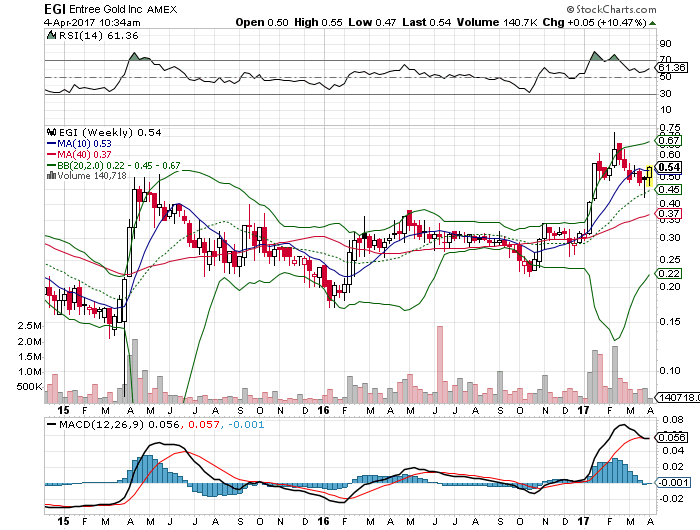
Task: Click the 0.056 MACD value tag
Action: (x=670, y=438)
